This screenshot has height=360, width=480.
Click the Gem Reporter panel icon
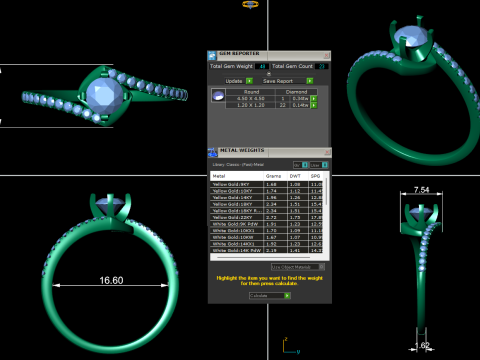pos(212,55)
